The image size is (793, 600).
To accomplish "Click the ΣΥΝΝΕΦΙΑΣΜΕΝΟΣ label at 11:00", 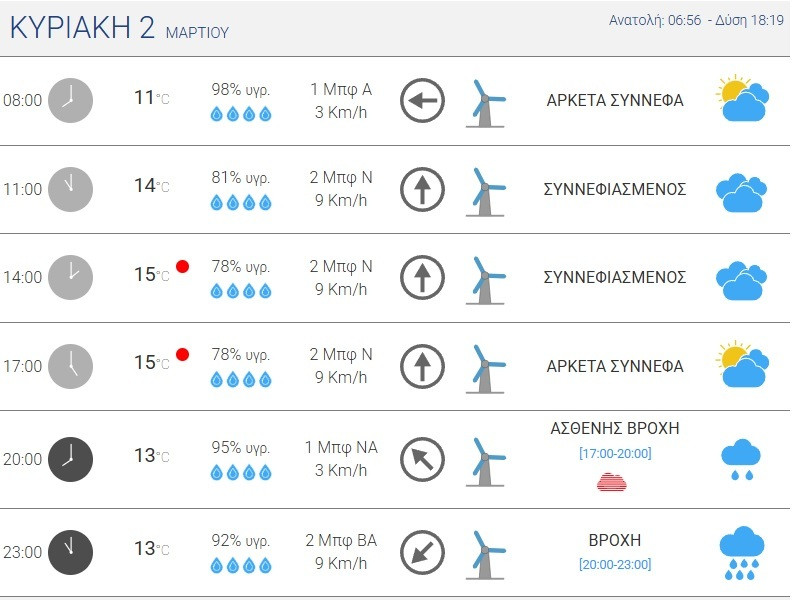I will point(615,189).
